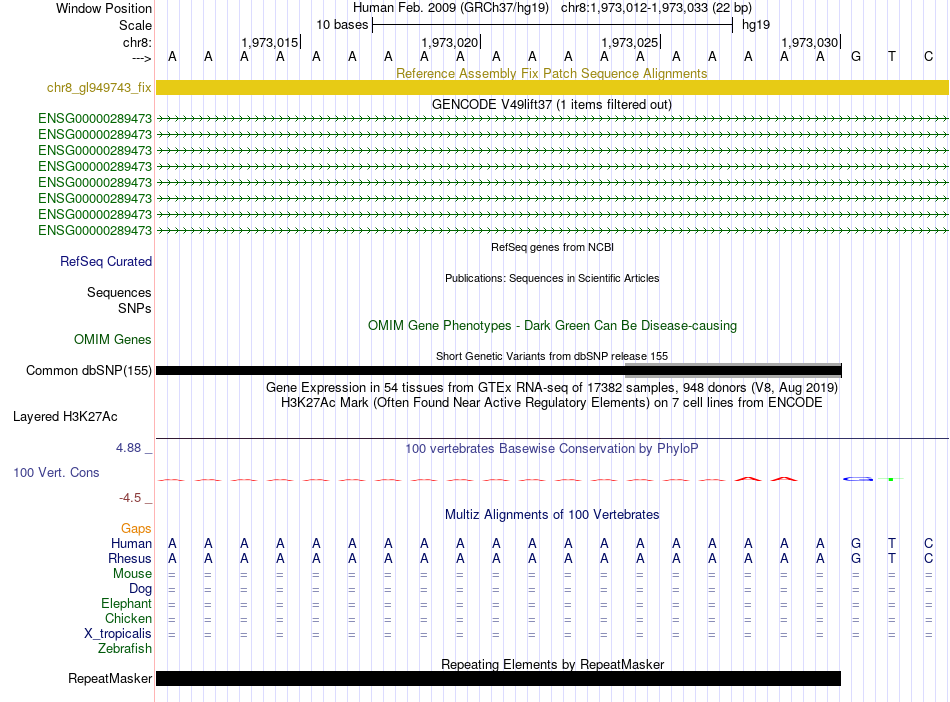The image size is (950, 702).
Task: Click base T in the Human alignment row
Action: click(x=892, y=543)
